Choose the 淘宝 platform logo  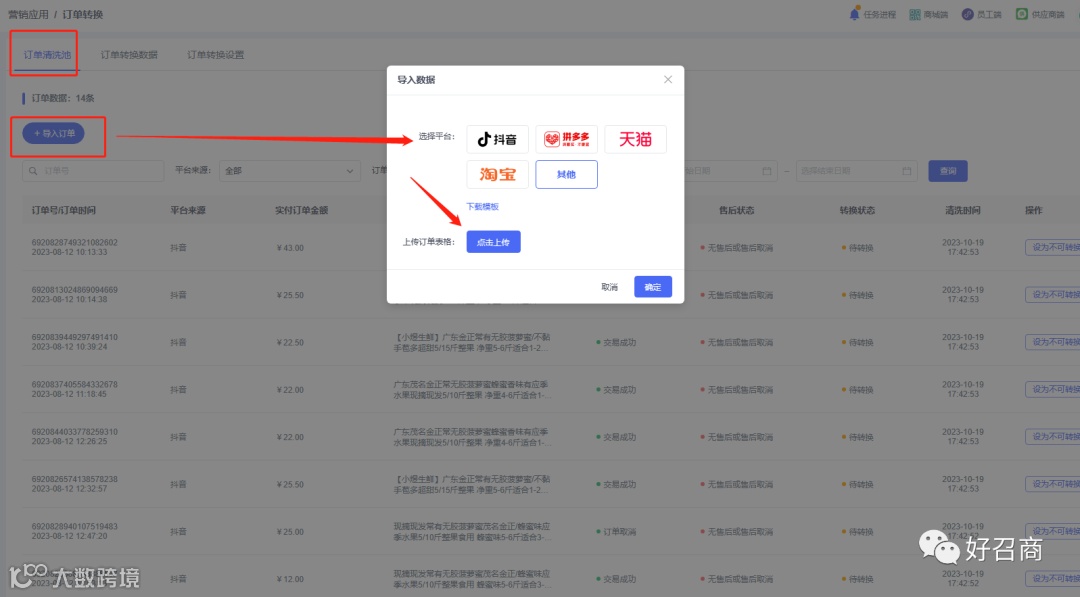497,174
